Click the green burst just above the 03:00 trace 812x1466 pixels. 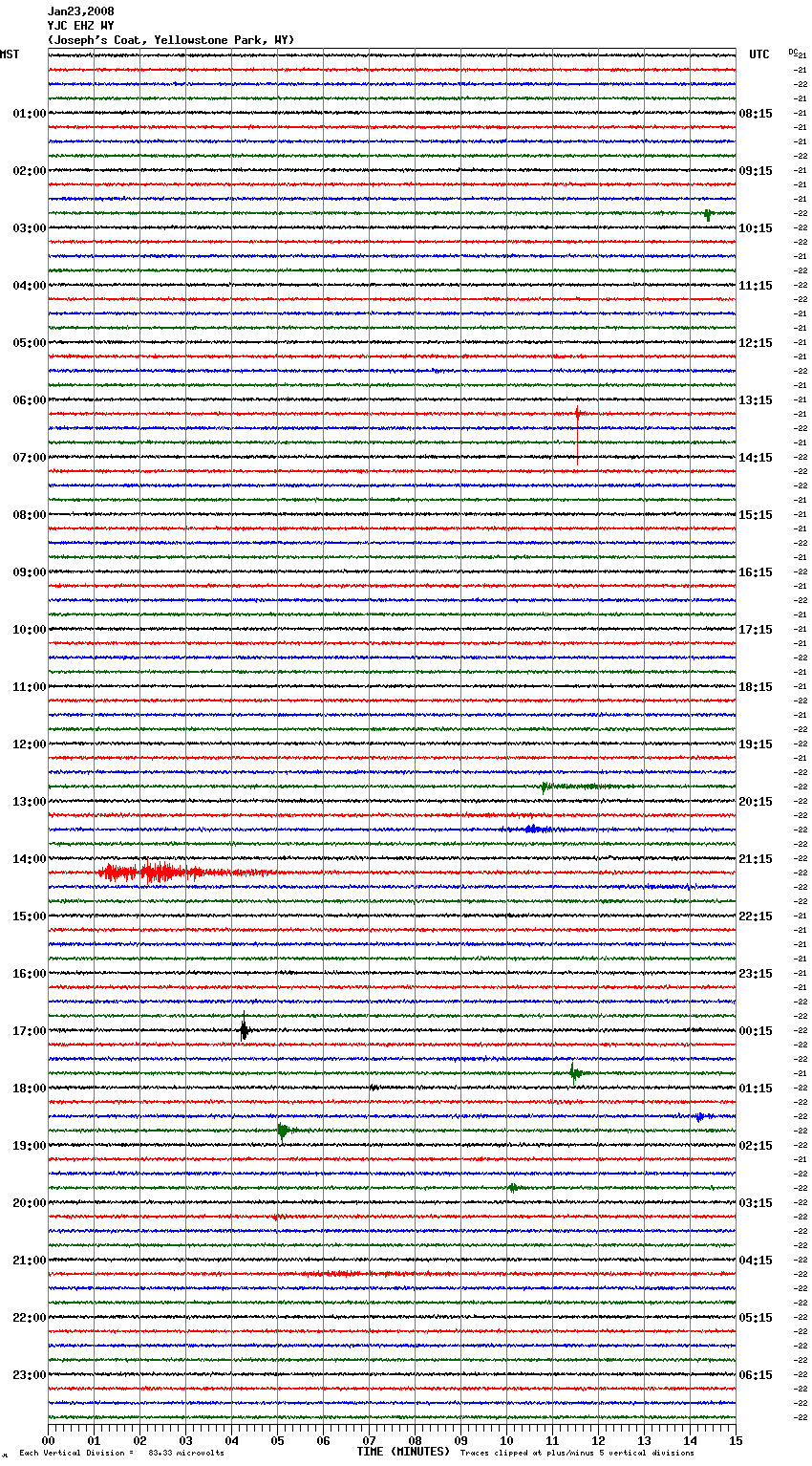(708, 214)
